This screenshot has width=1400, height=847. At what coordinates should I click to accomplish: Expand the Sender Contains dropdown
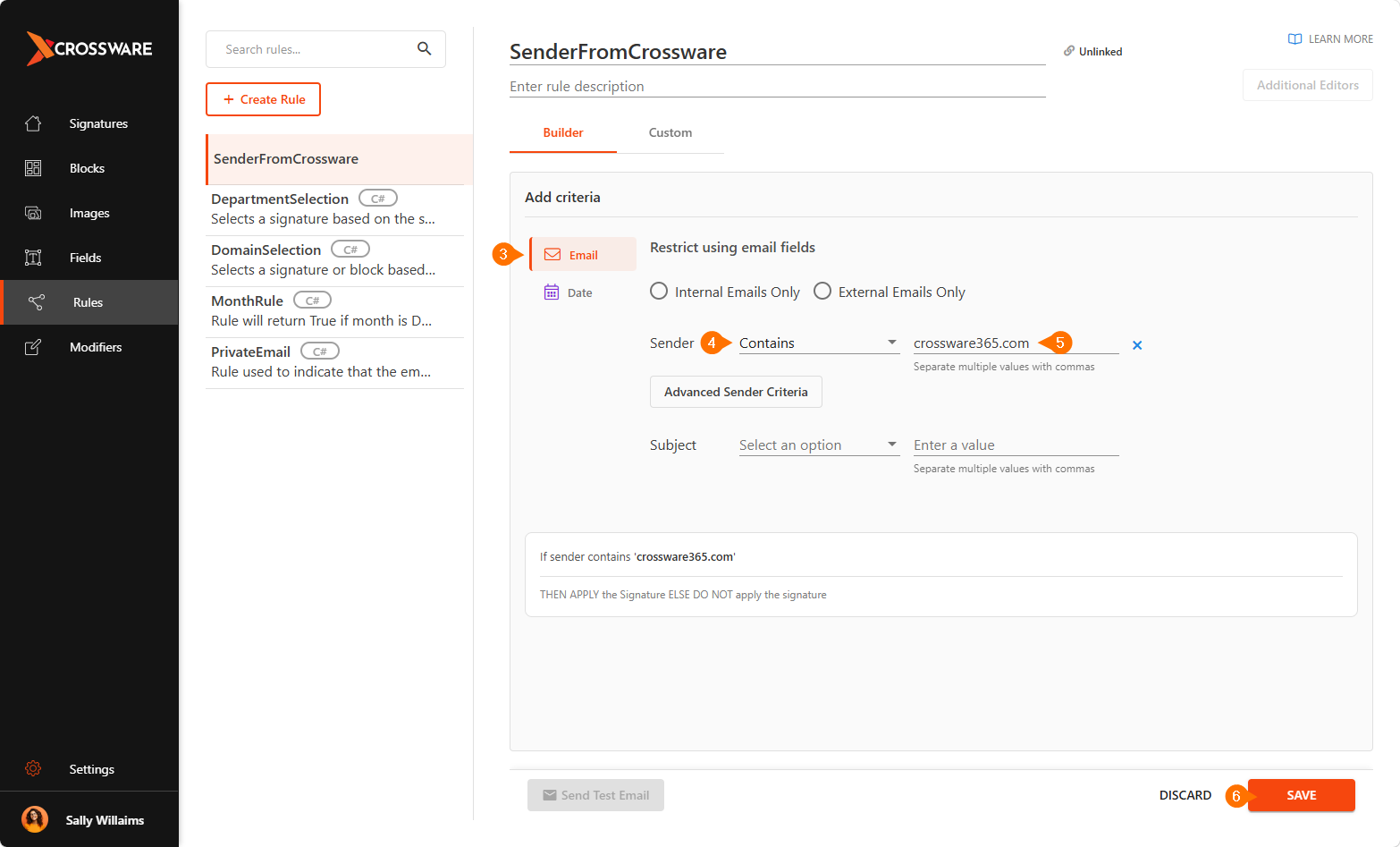click(819, 343)
